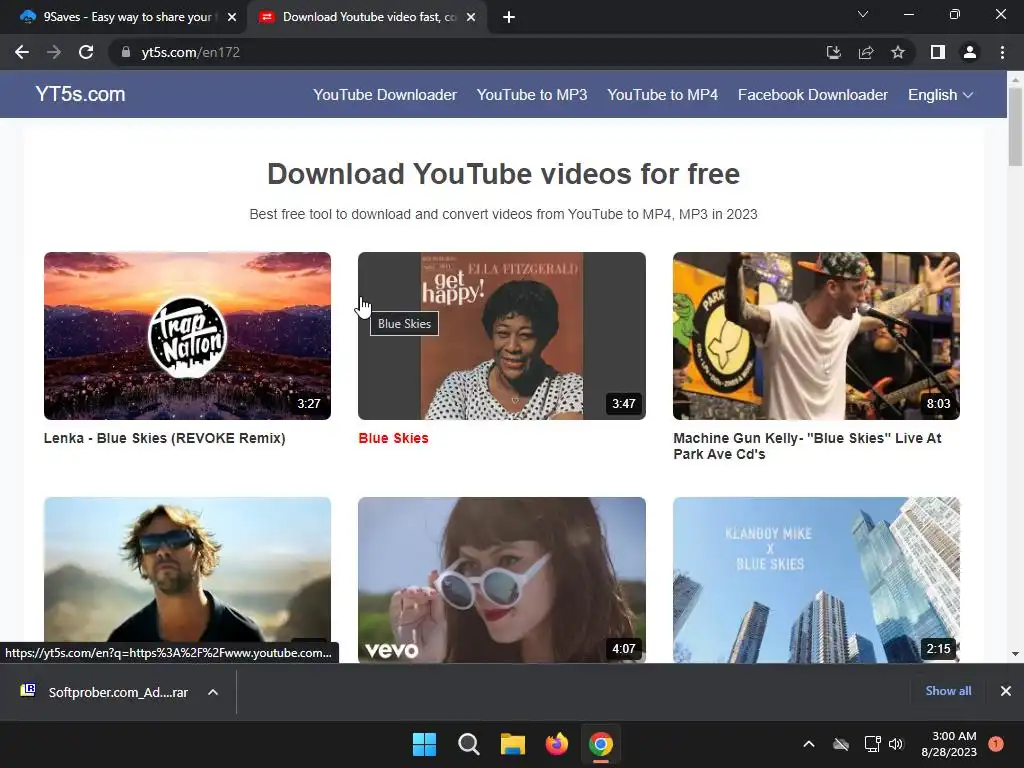
Task: Open Windows Start menu
Action: 424,744
